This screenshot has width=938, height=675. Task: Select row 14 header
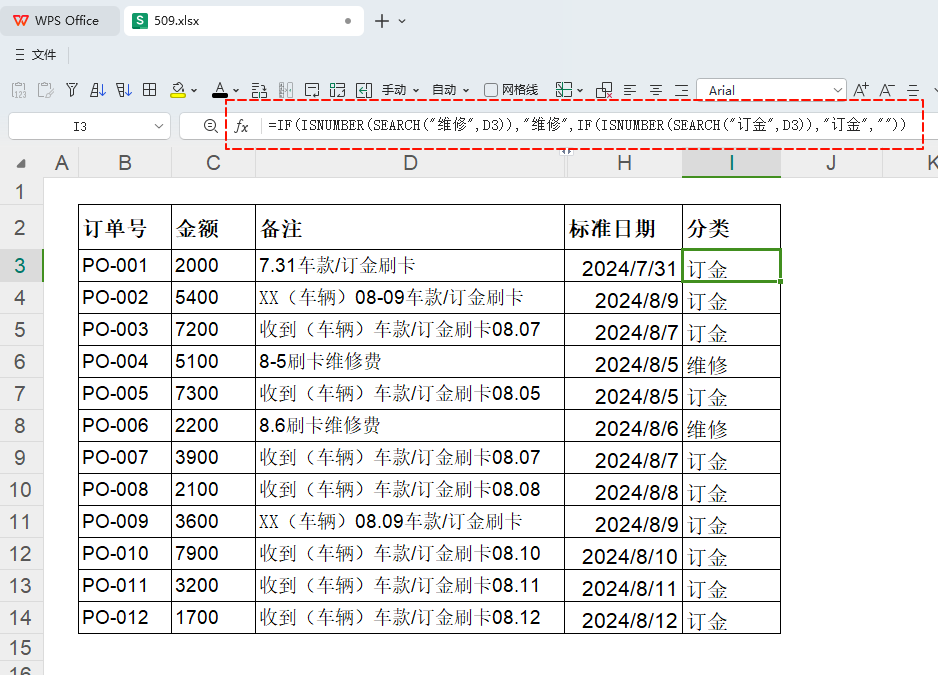pos(21,618)
